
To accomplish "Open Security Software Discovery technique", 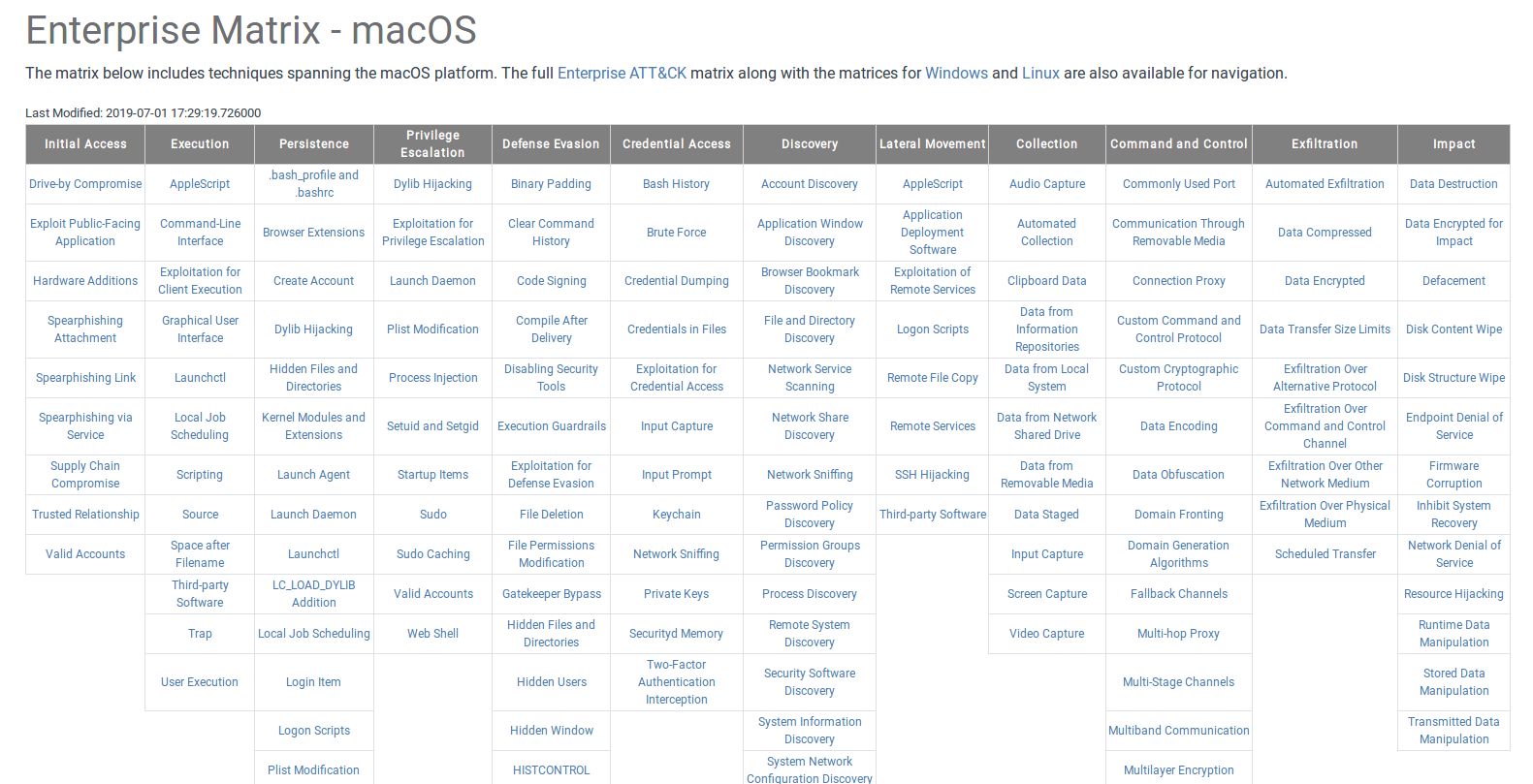I will [810, 681].
